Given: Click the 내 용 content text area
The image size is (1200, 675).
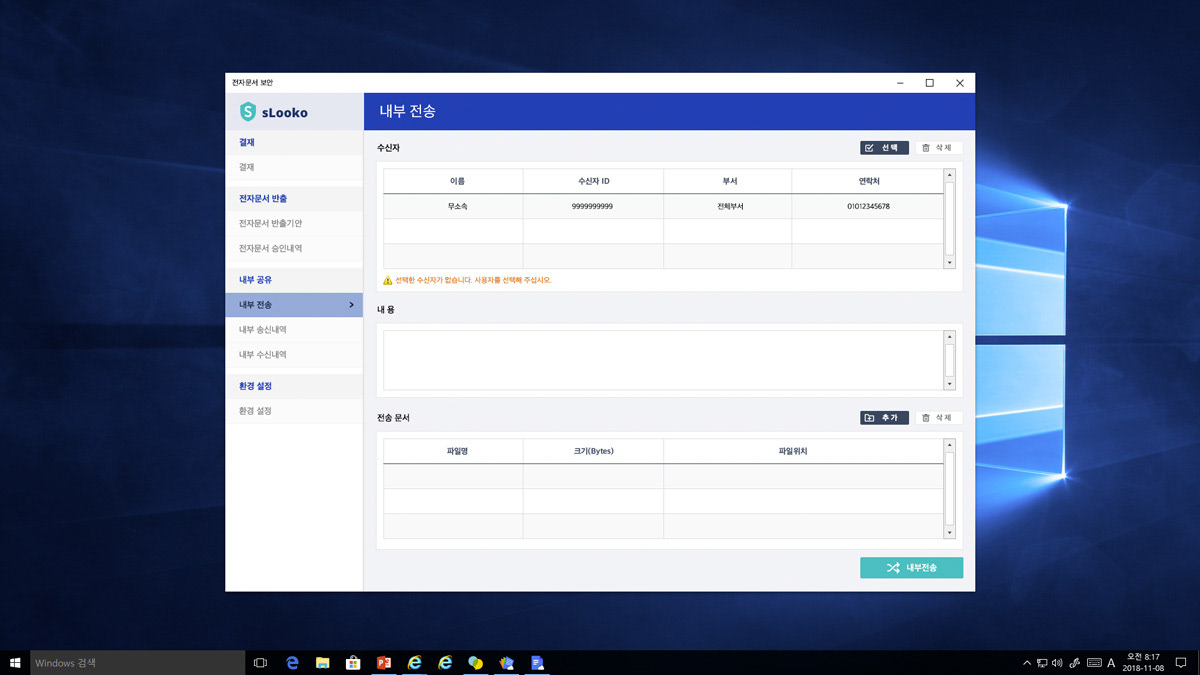Looking at the screenshot, I should click(663, 360).
